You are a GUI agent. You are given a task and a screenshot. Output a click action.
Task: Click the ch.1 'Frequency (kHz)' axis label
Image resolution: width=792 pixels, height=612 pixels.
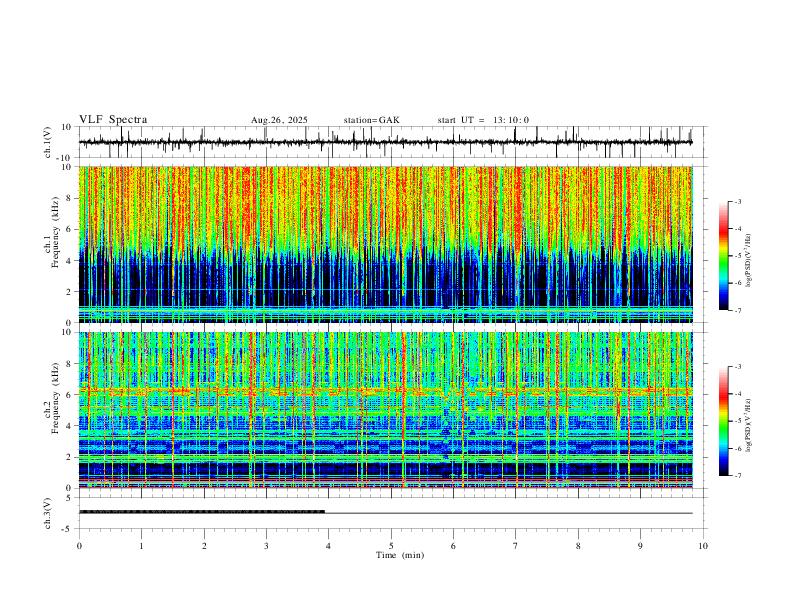(x=55, y=232)
